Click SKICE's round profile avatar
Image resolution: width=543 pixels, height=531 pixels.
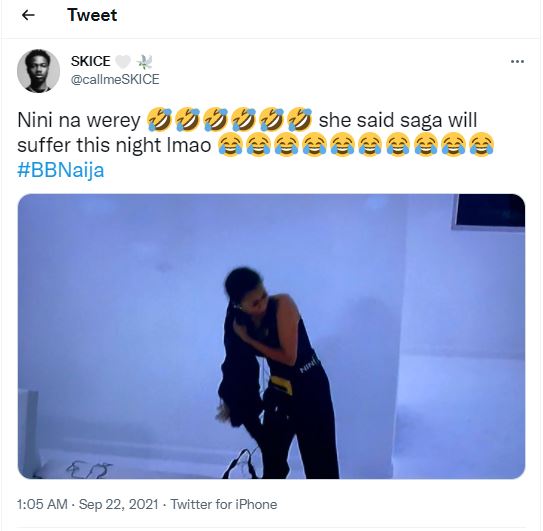38,71
